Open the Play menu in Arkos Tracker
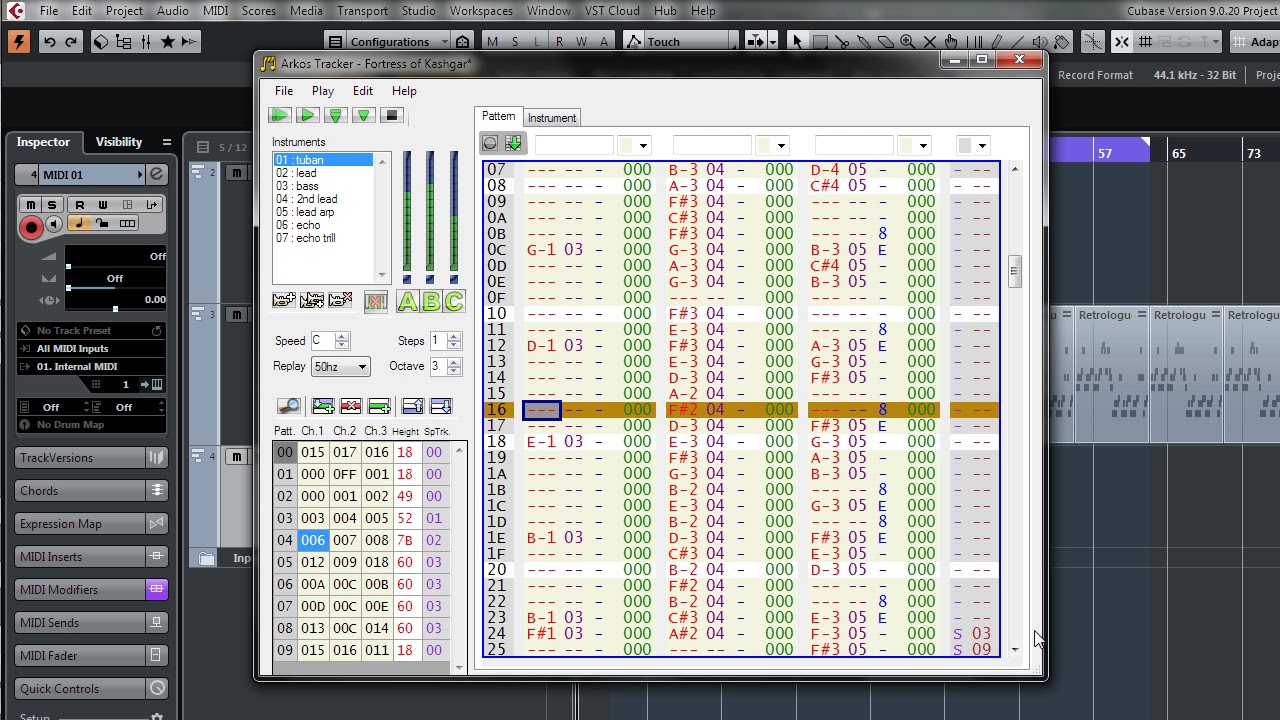 pos(323,91)
